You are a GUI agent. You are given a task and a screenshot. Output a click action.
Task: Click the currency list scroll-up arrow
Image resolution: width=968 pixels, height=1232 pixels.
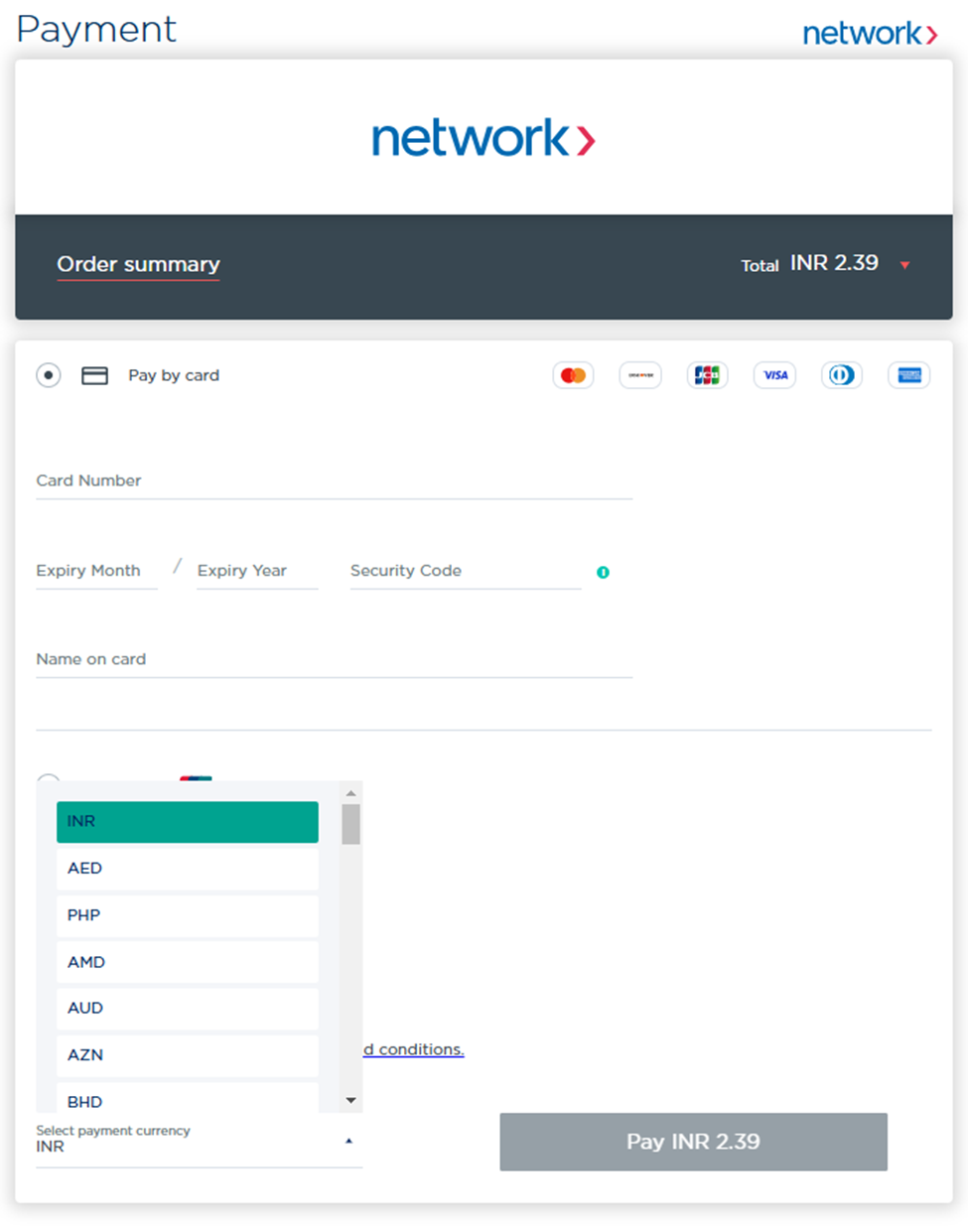coord(350,793)
